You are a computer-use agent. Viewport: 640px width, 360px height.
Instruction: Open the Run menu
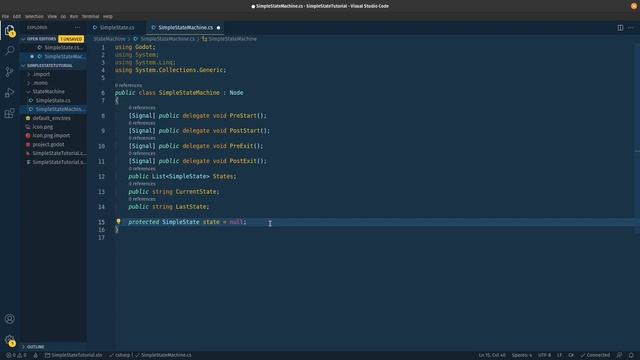74,16
